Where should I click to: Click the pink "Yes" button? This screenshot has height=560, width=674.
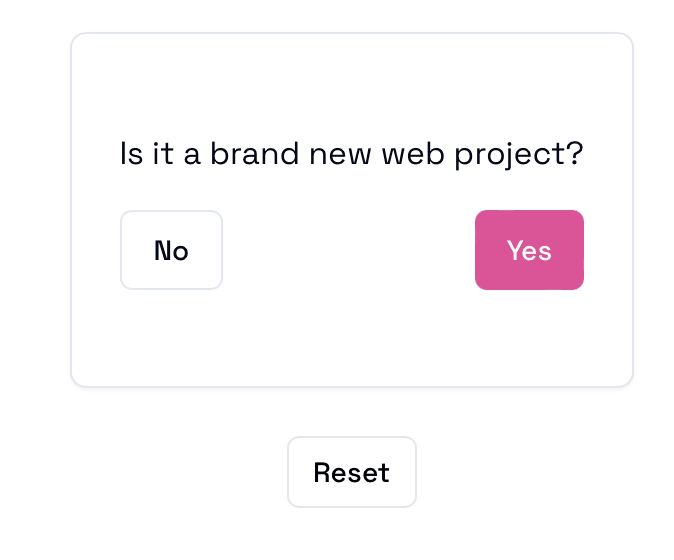point(529,250)
